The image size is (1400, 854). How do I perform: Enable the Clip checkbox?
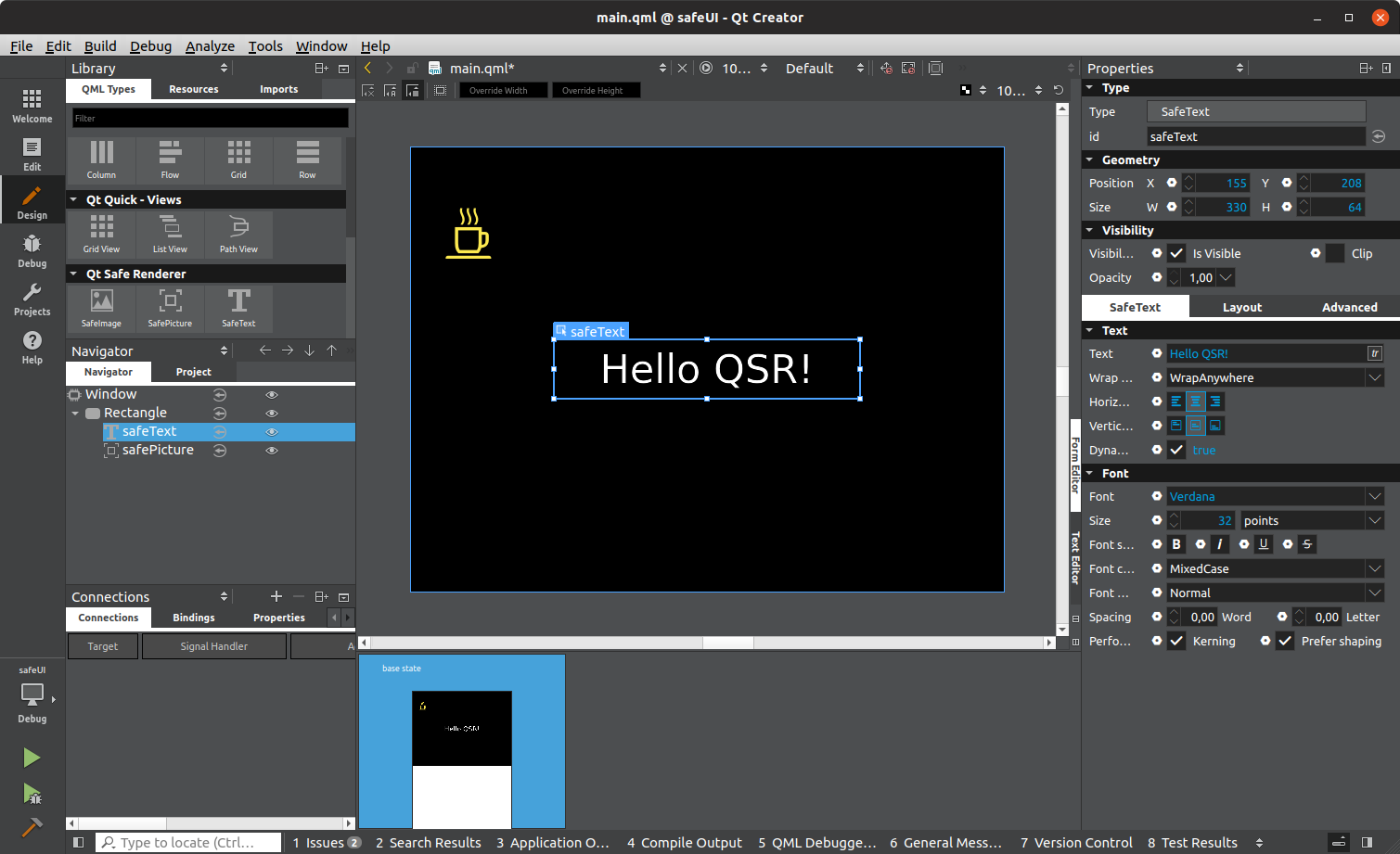[1335, 253]
